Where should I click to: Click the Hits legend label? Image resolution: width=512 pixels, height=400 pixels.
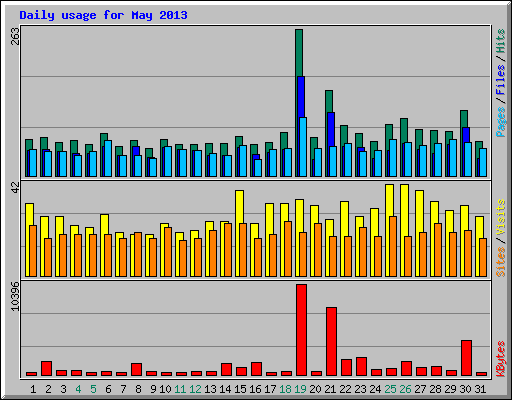click(500, 41)
